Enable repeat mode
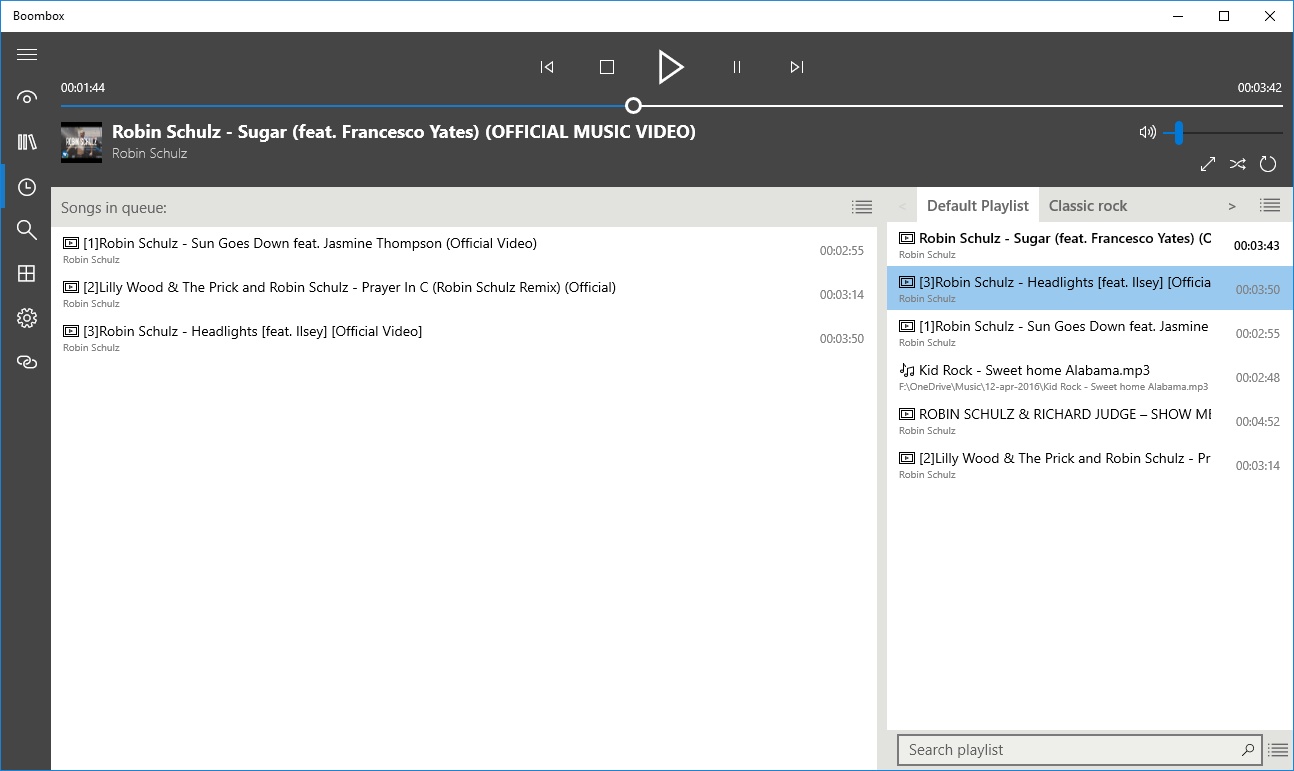 pos(1267,164)
